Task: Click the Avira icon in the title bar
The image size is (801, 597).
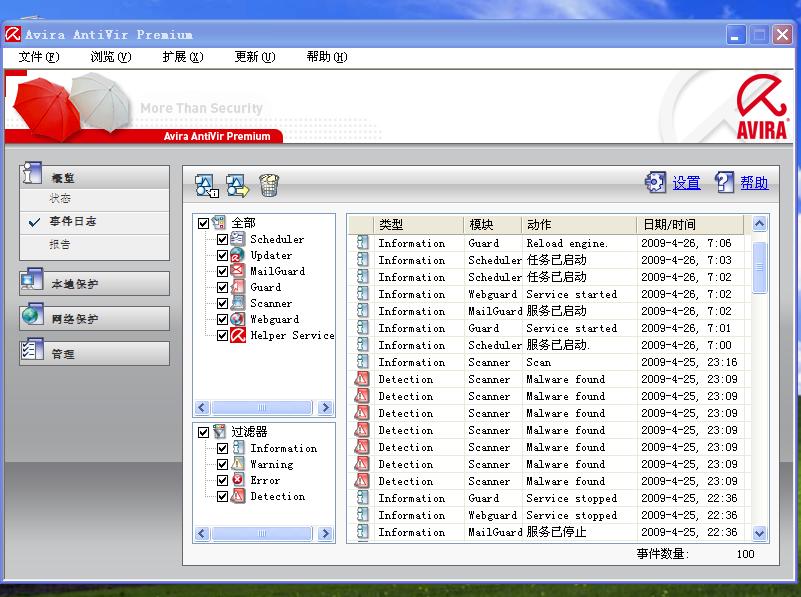Action: (13, 34)
